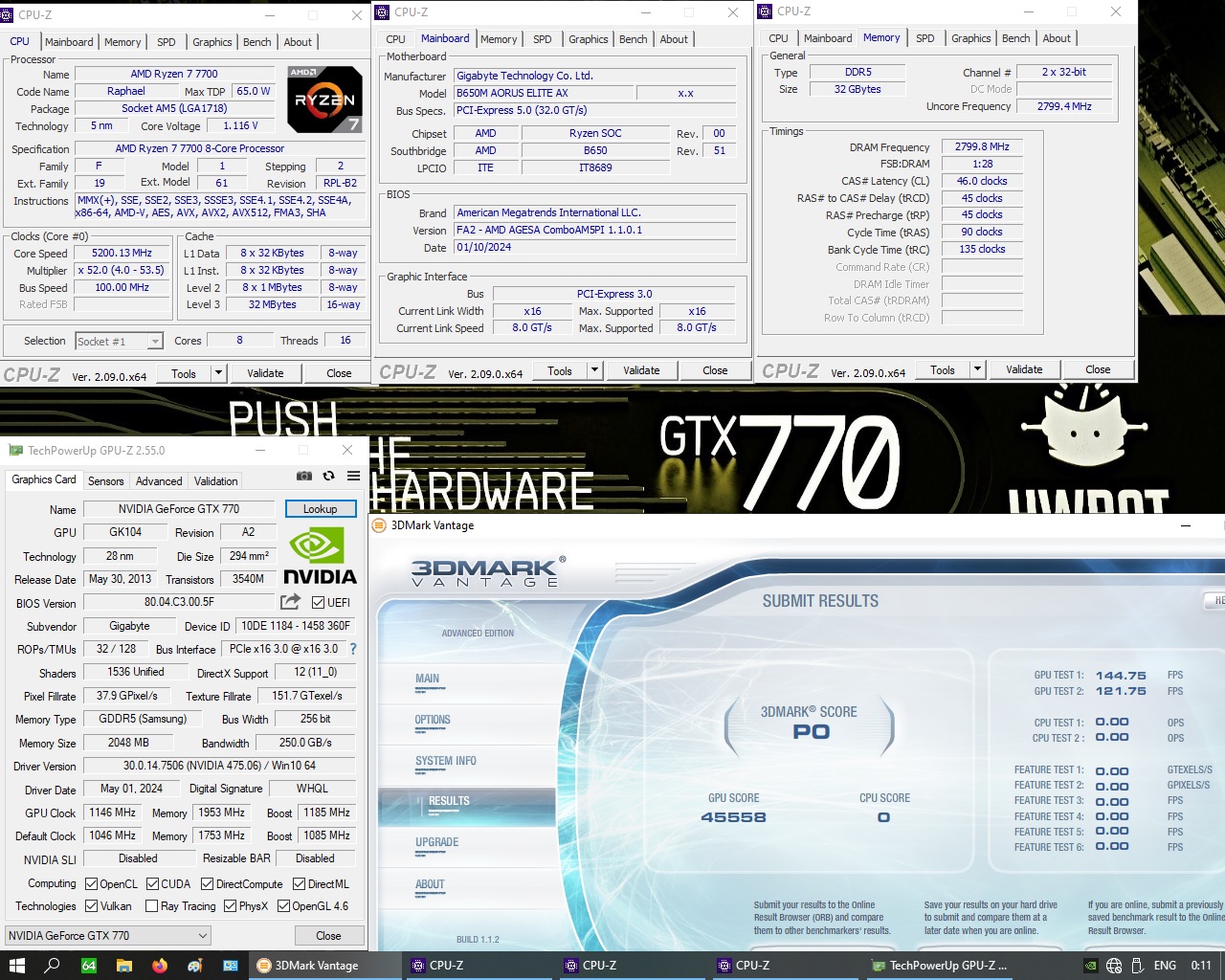This screenshot has width=1225, height=980.
Task: Take a GPU-Z screenshot with the camera icon
Action: click(304, 476)
